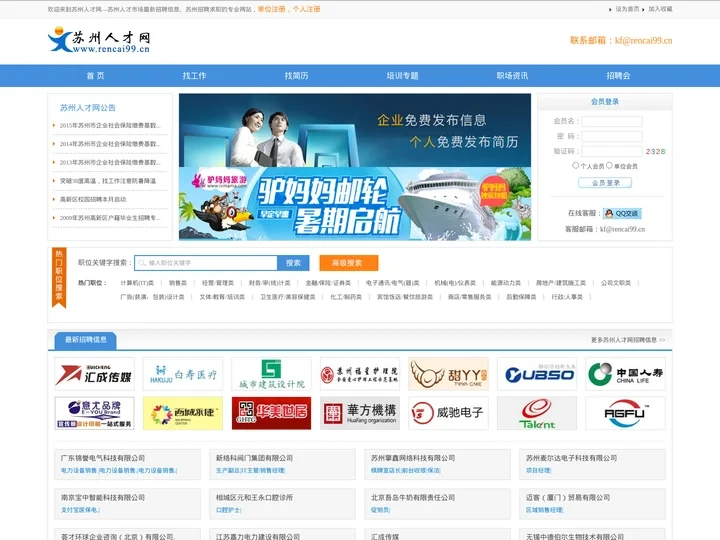The height and width of the screenshot is (540, 720).
Task: Select the 金融/保险/证券类 job category
Action: click(328, 283)
